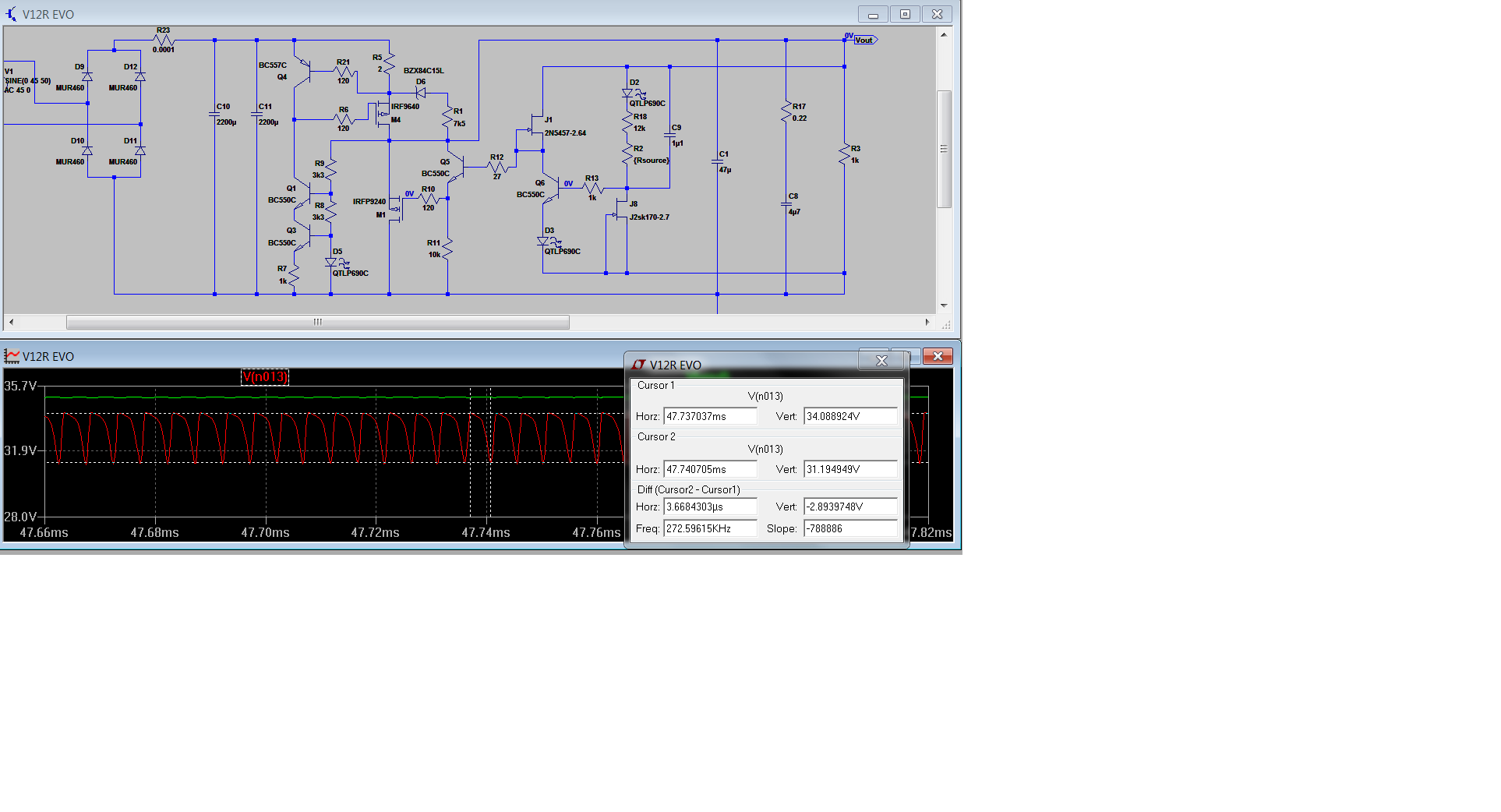
Task: Click the schematic horizontal scrollbar right arrow
Action: tap(927, 322)
